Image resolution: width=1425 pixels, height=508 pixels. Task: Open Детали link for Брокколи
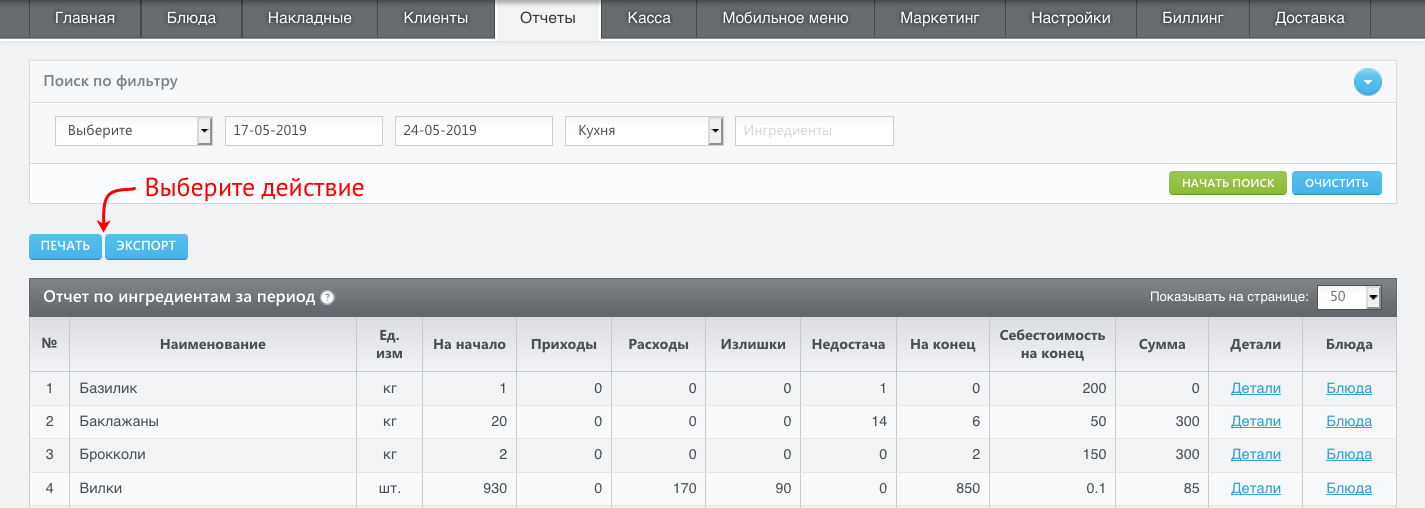coord(1256,454)
